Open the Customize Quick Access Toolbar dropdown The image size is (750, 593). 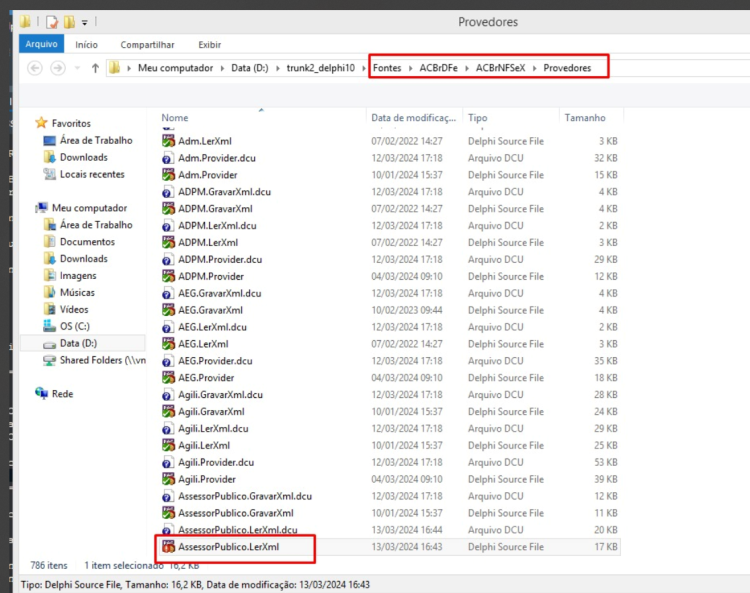[85, 22]
